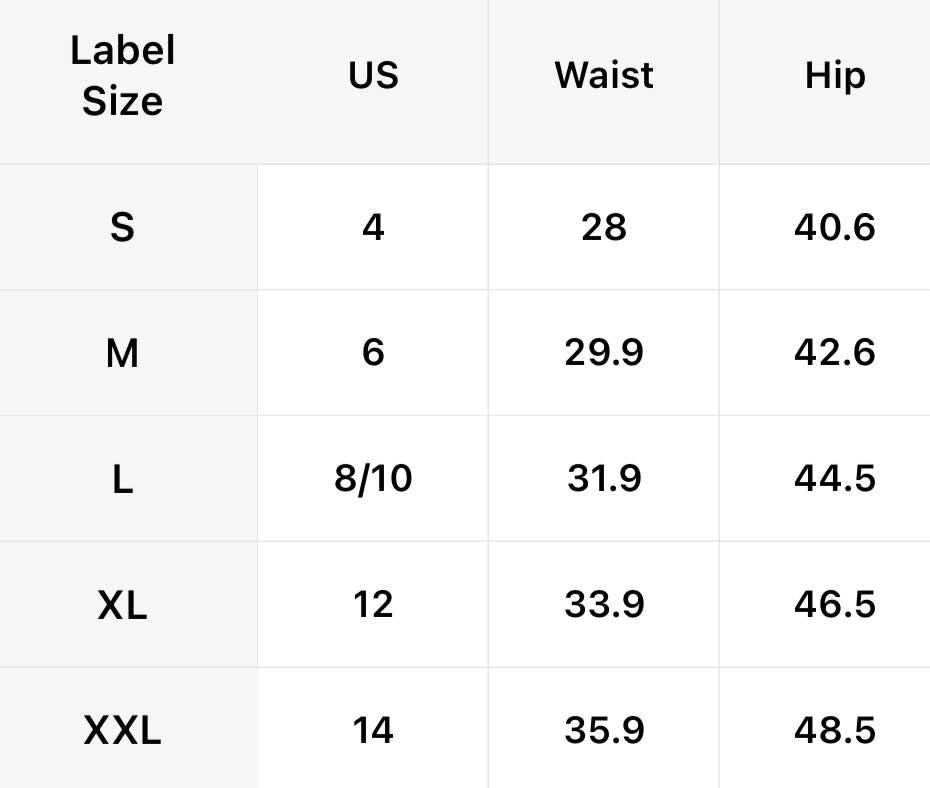Viewport: 930px width, 788px height.
Task: Select the S label size row
Action: 122,228
